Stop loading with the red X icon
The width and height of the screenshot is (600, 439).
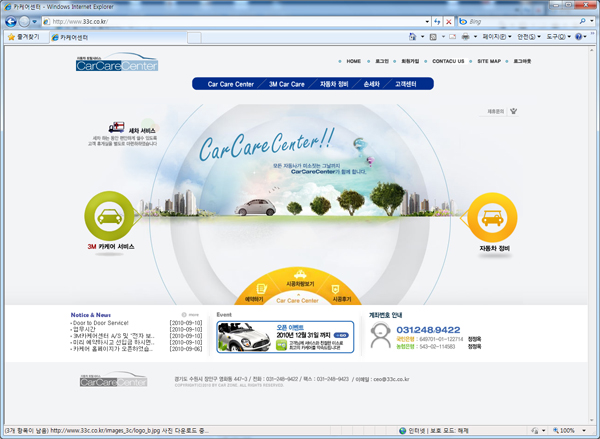tap(448, 22)
